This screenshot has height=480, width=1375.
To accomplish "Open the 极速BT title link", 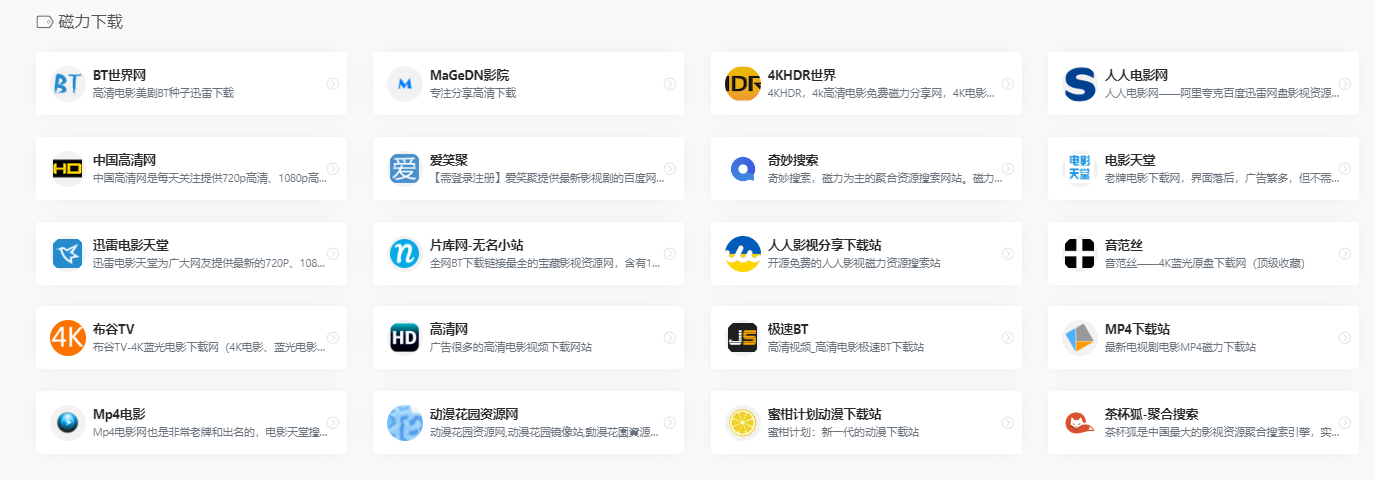I will (x=789, y=329).
